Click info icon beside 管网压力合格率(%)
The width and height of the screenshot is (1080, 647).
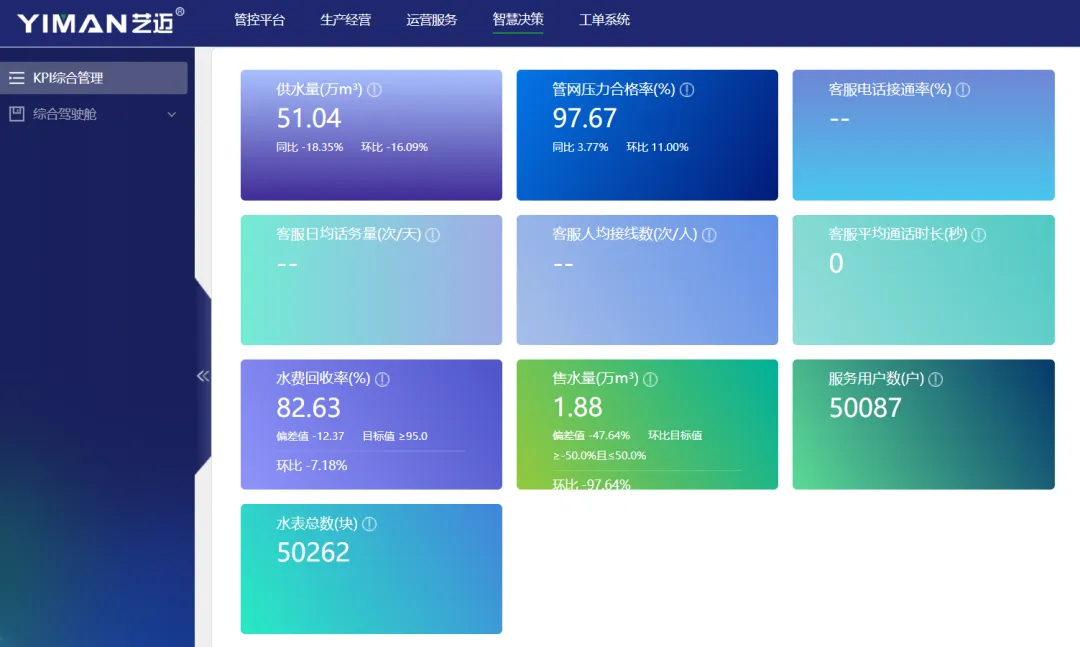687,90
